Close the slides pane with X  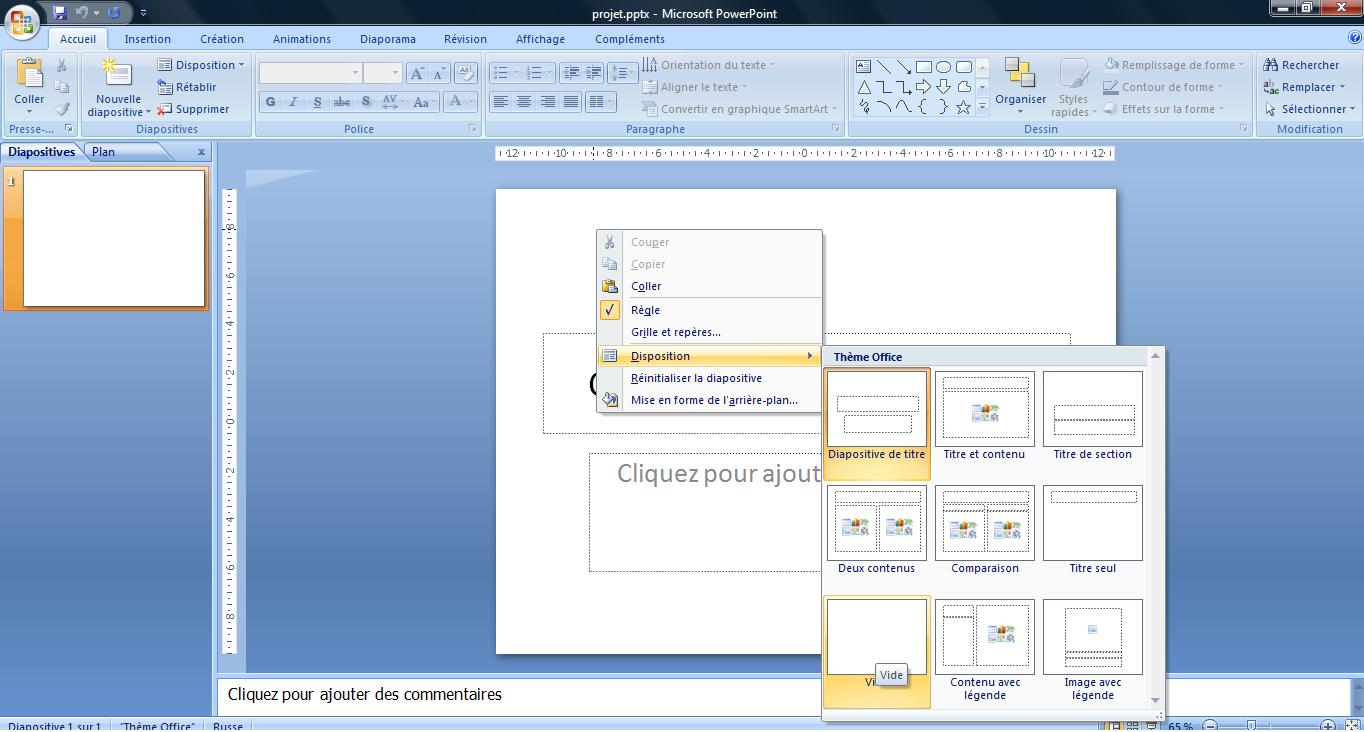pos(201,152)
